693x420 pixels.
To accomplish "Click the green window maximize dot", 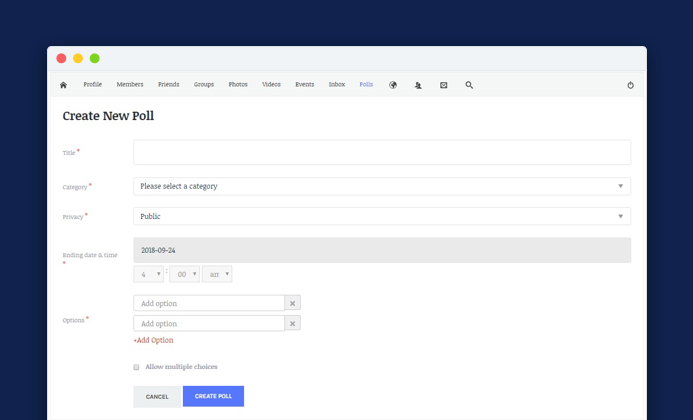I will click(95, 58).
